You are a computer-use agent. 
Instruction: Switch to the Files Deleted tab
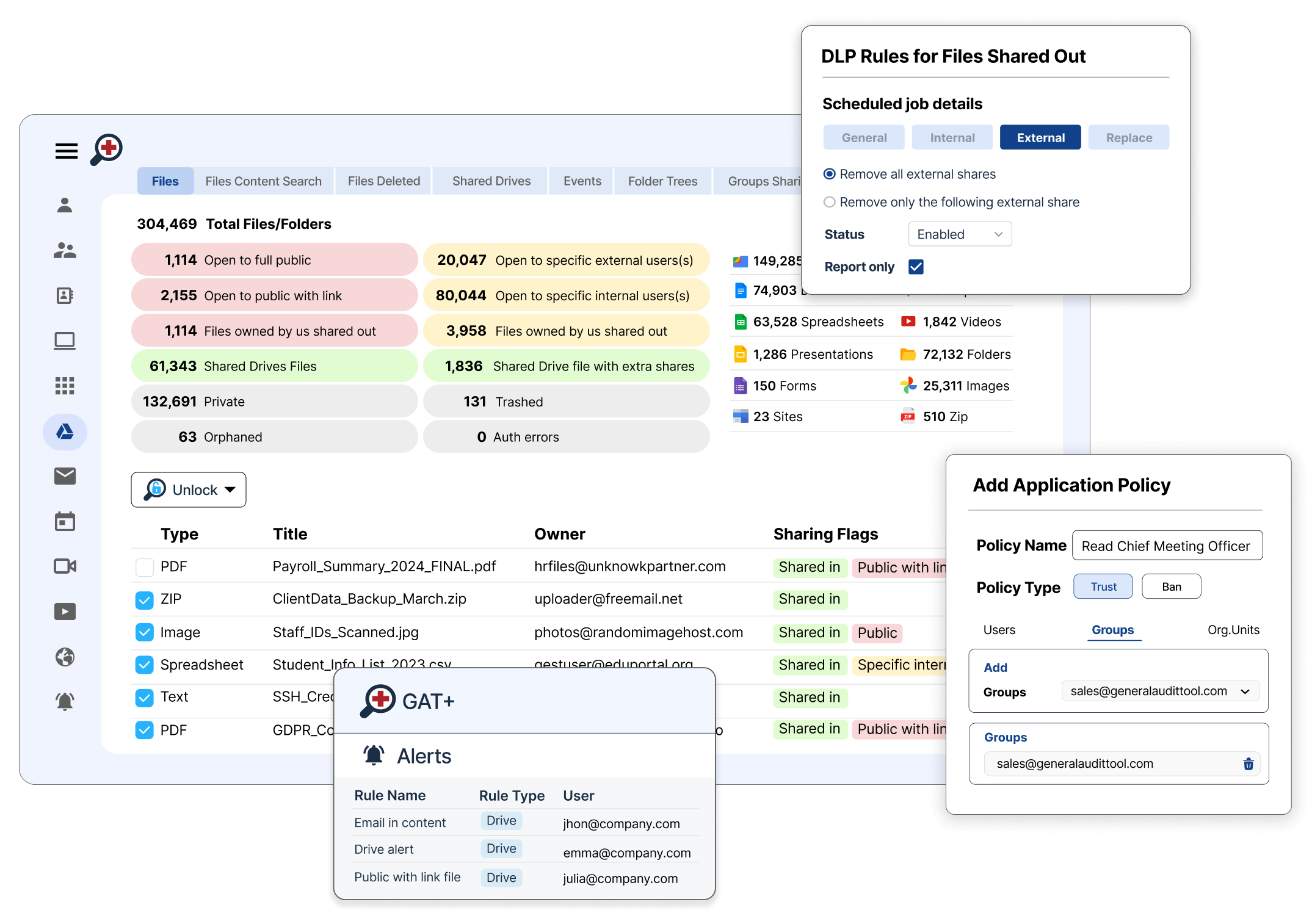click(x=383, y=181)
